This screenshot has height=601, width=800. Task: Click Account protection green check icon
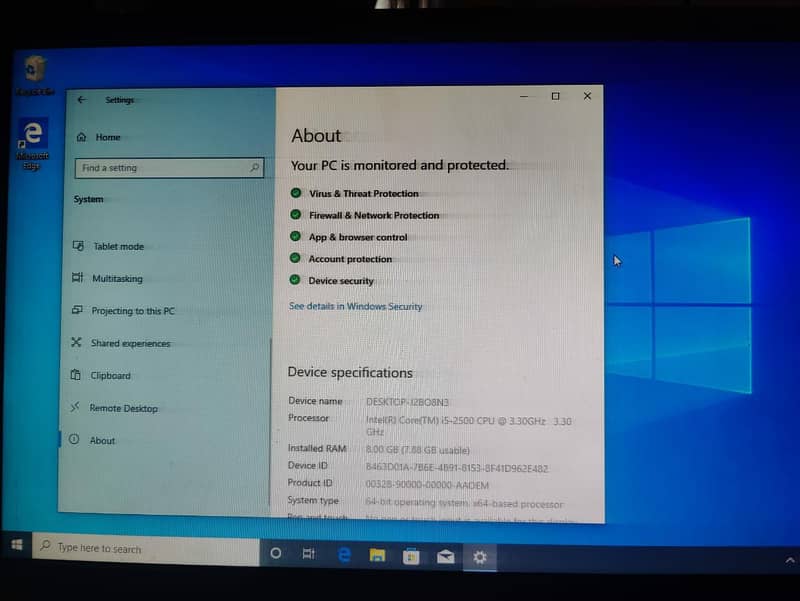coord(295,258)
